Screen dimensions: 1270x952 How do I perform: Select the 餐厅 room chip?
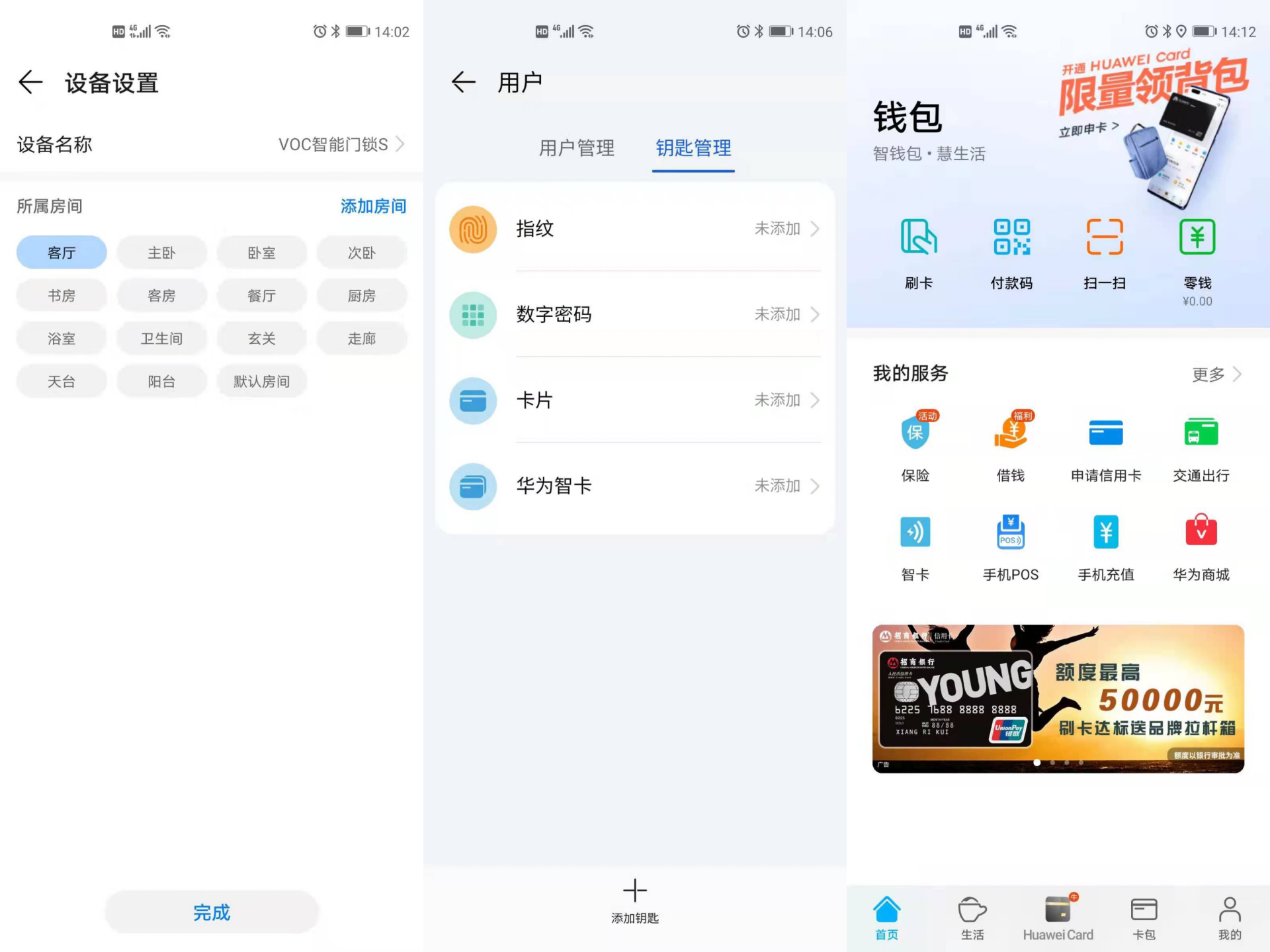261,296
